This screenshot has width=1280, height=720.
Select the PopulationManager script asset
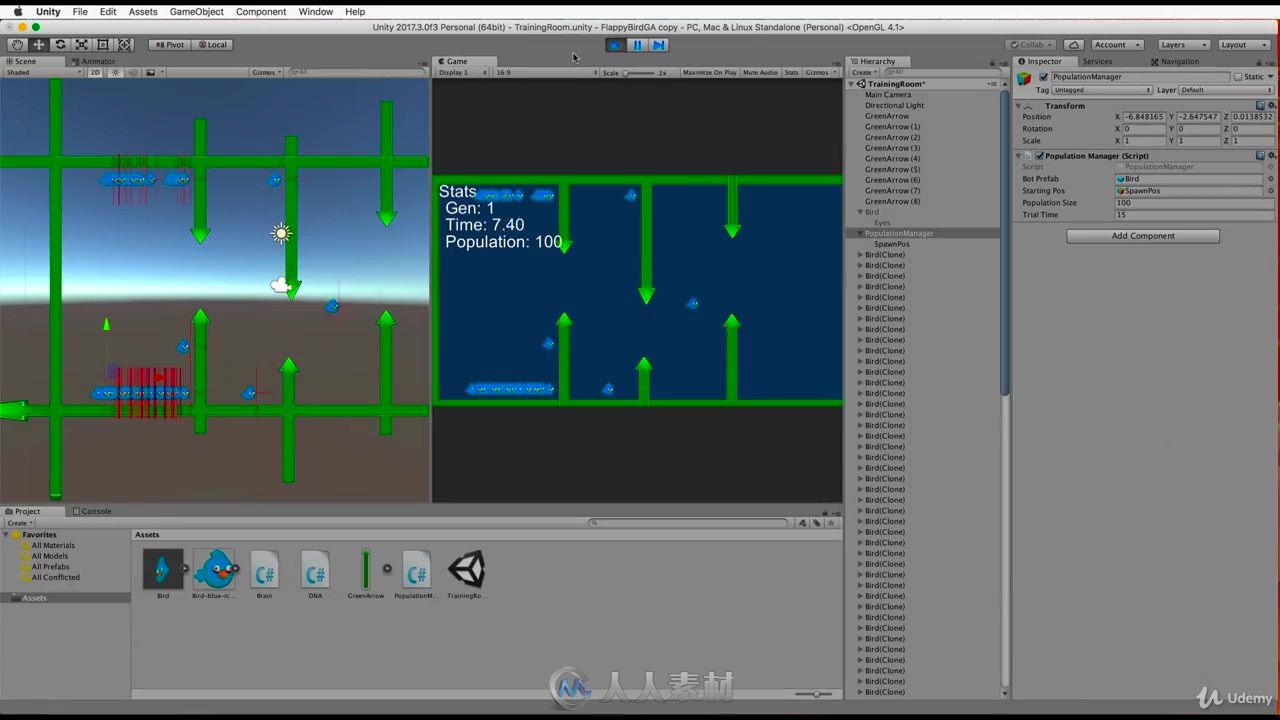(416, 573)
